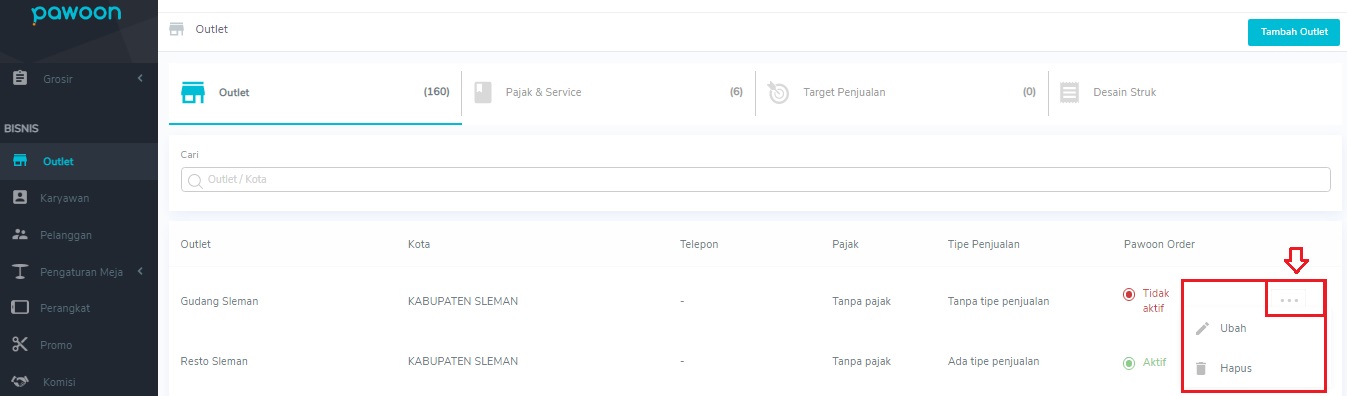Click the Pelanggan people icon
Viewport: 1347px width, 396px height.
coord(19,234)
